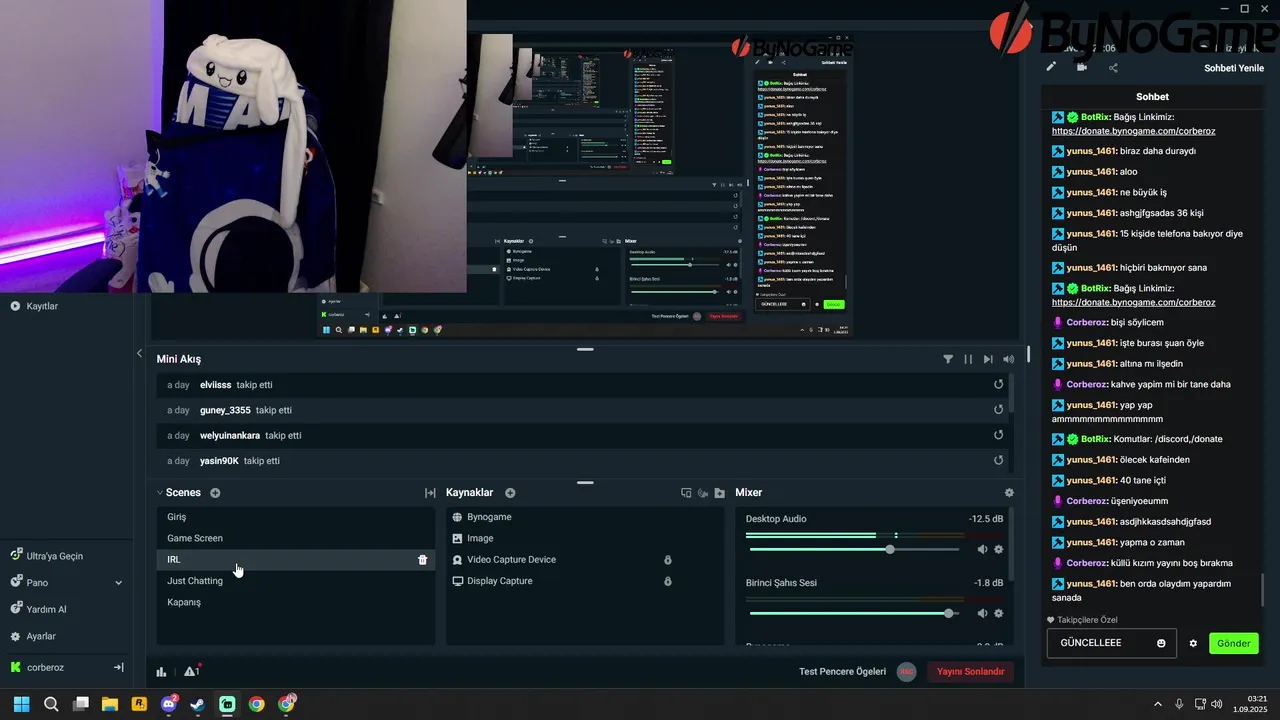The image size is (1280, 720).
Task: Collapse the Scenes panel chevron
Action: coord(159,493)
